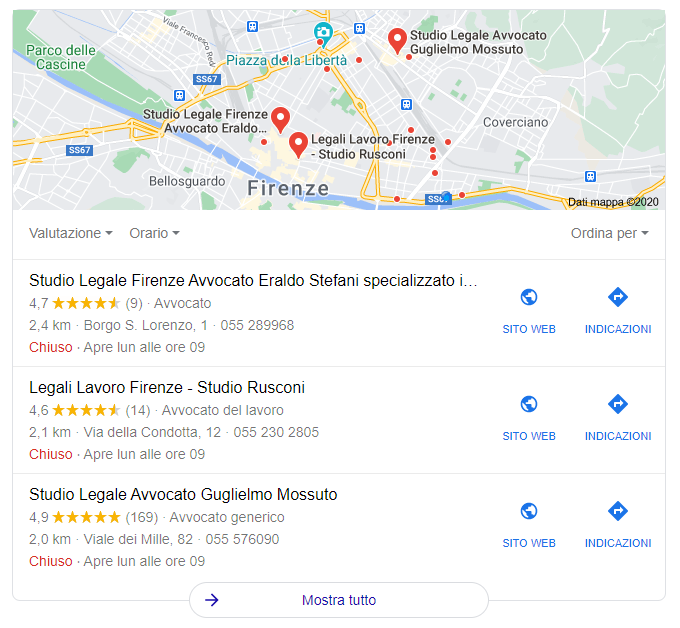680x628 pixels.
Task: Click the Firenze label on the map
Action: (288, 189)
